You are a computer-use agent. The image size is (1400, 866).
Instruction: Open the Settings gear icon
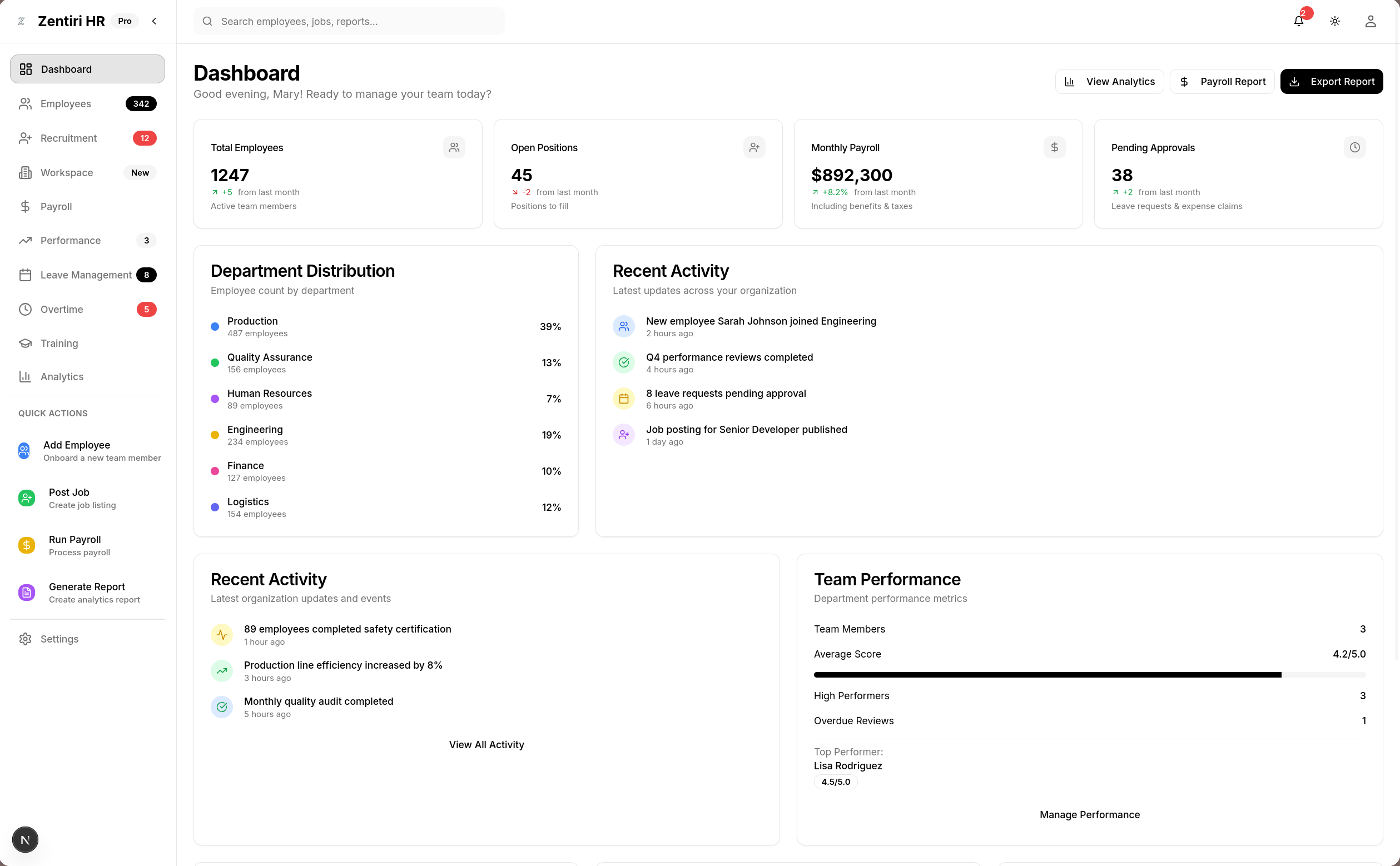pos(25,639)
